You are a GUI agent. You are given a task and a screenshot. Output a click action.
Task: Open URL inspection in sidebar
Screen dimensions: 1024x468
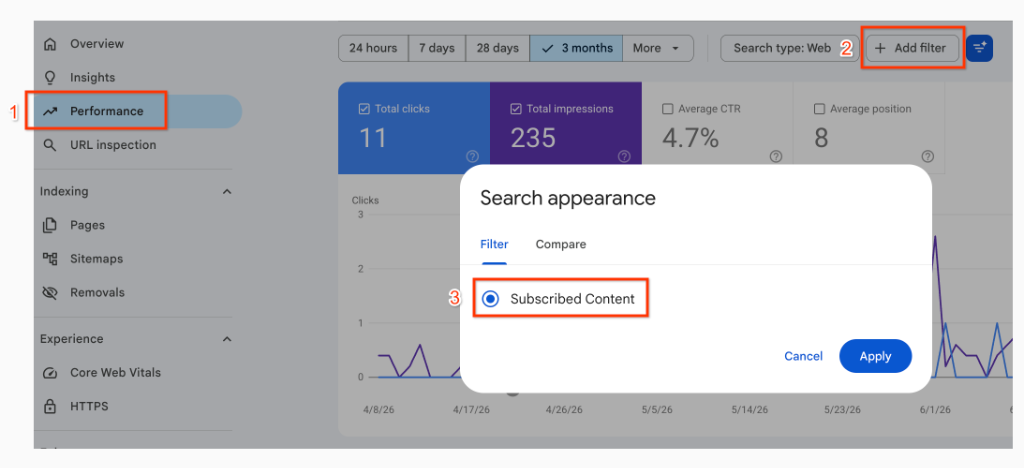tap(113, 145)
